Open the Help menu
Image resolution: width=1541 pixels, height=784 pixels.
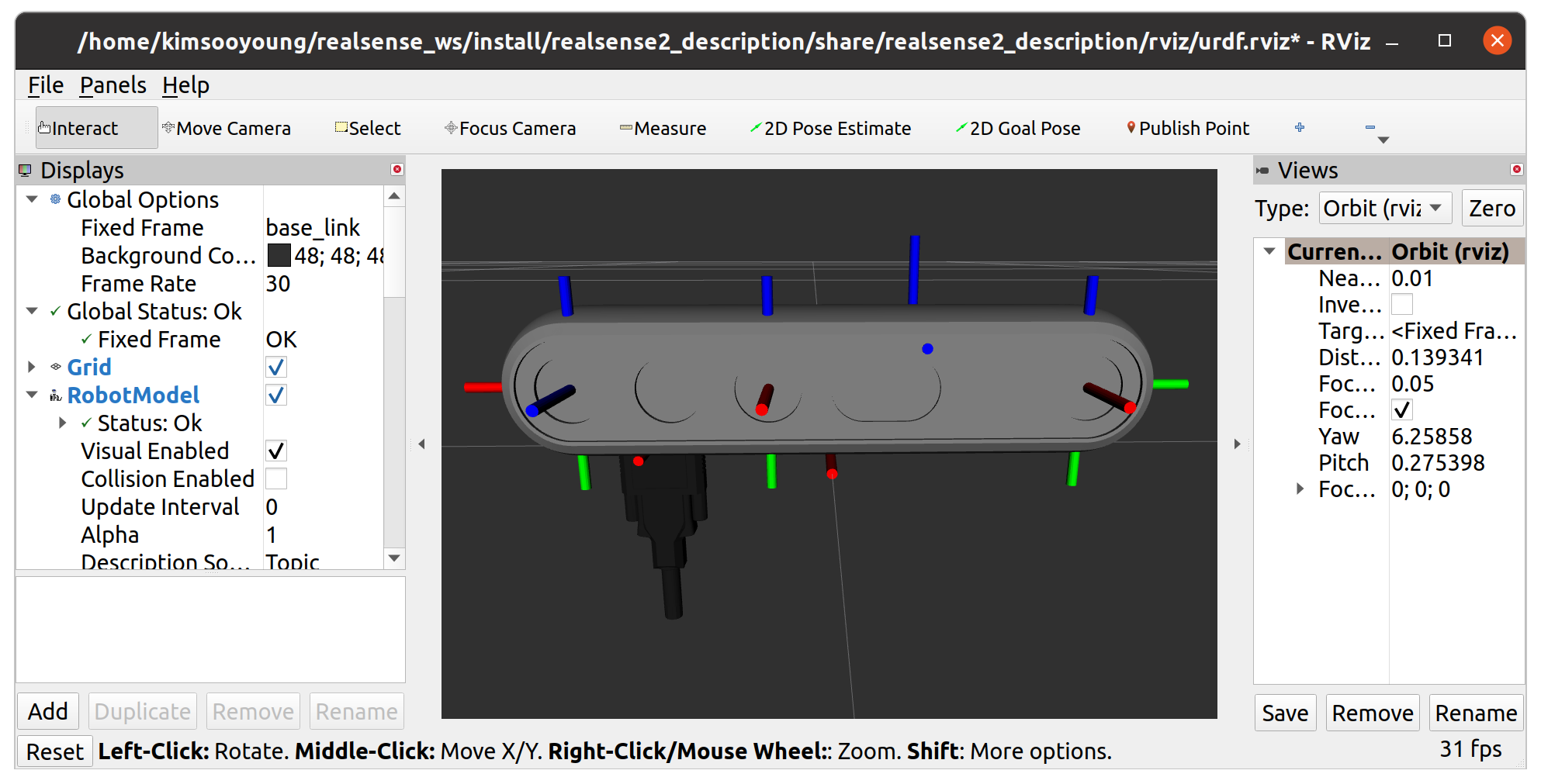tap(185, 85)
